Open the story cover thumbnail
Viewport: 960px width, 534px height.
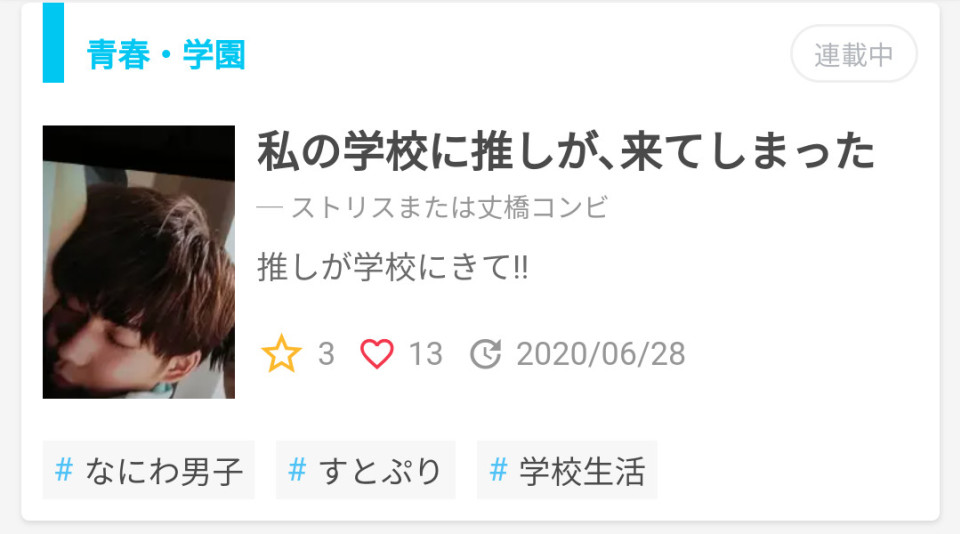[139, 262]
